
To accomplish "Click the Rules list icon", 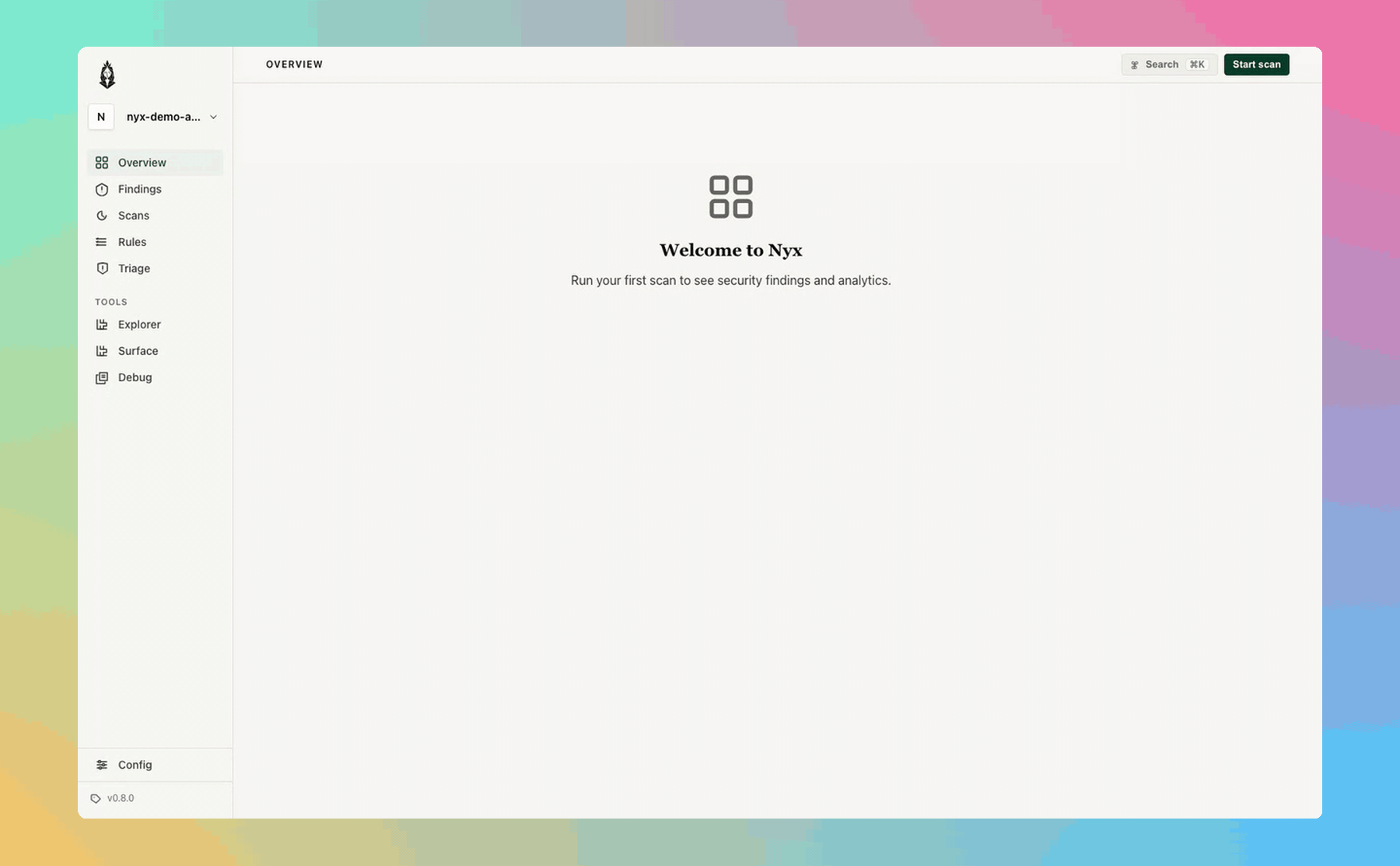I will pos(102,242).
